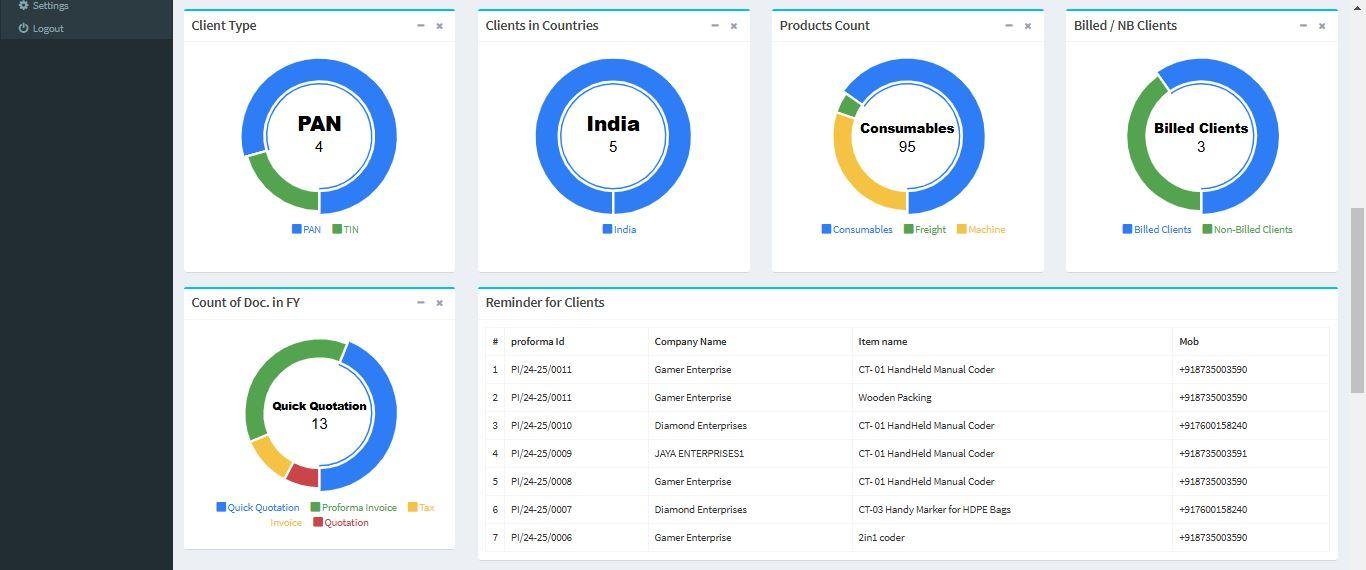Image resolution: width=1366 pixels, height=570 pixels.
Task: Click mobile number +918735003591
Action: click(x=1213, y=454)
